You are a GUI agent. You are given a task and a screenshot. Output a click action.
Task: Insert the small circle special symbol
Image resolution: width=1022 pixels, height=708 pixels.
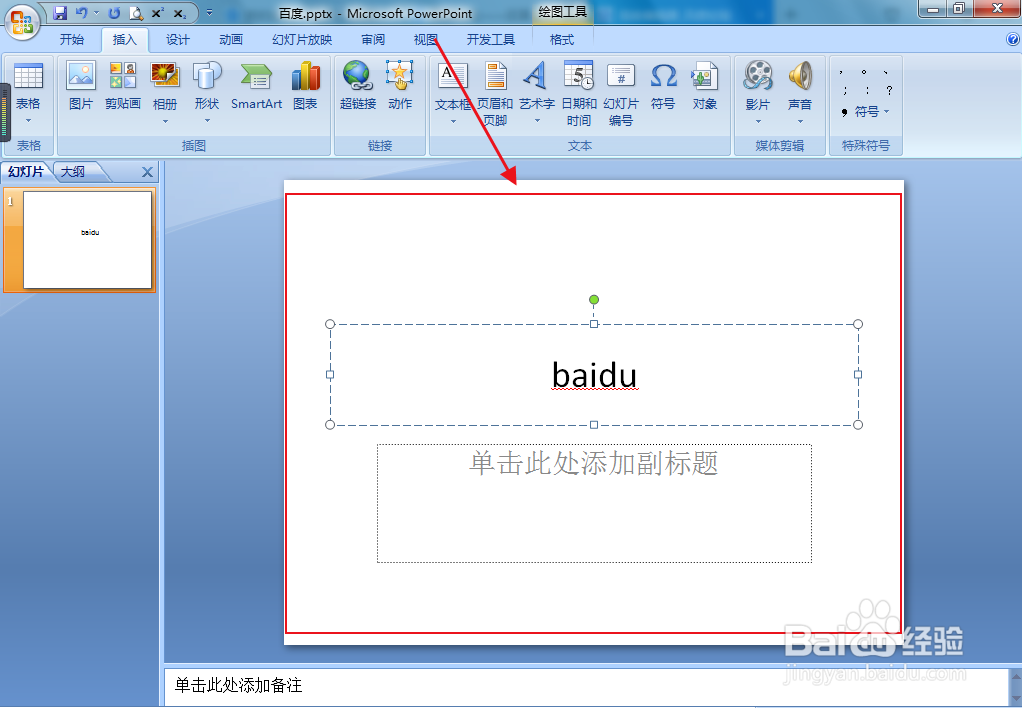(x=864, y=72)
